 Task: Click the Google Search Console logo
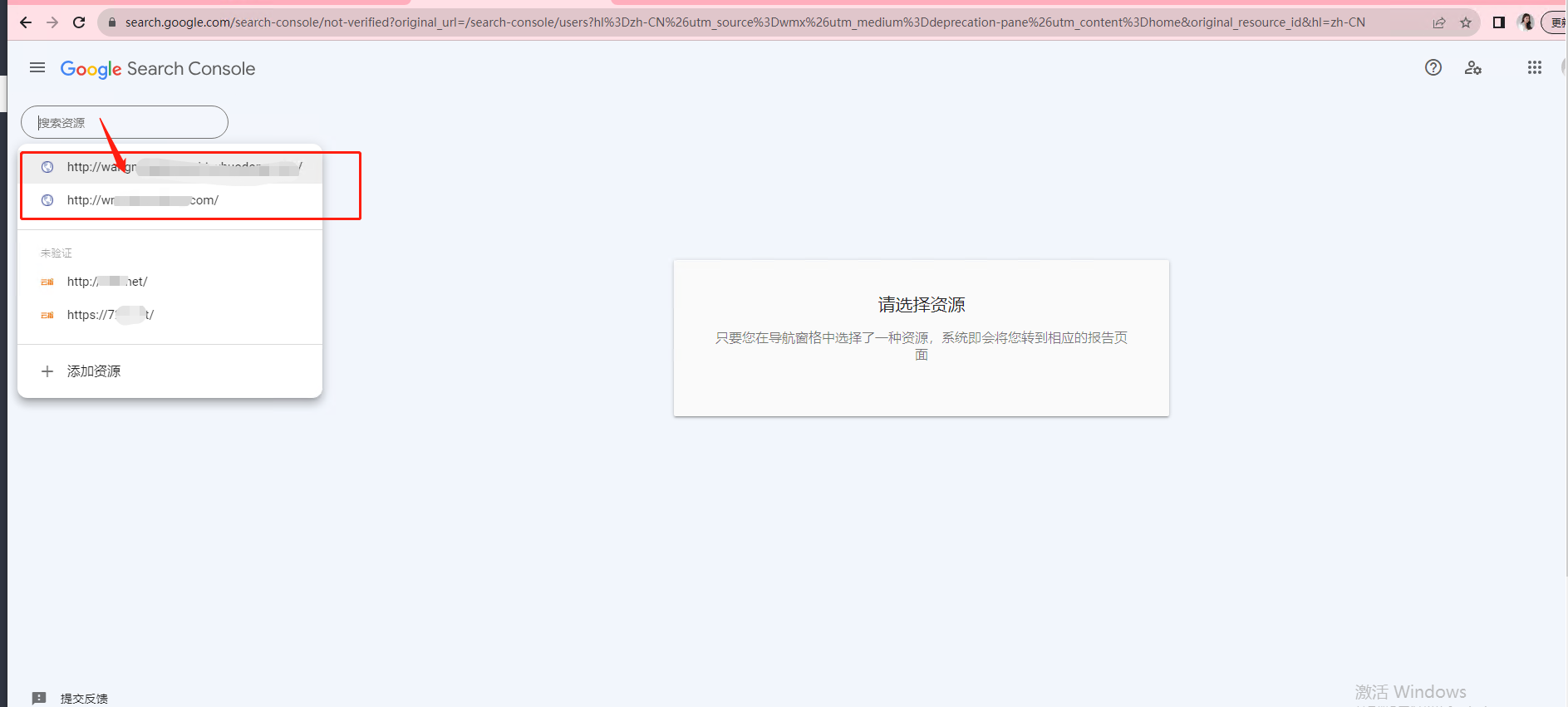[158, 69]
